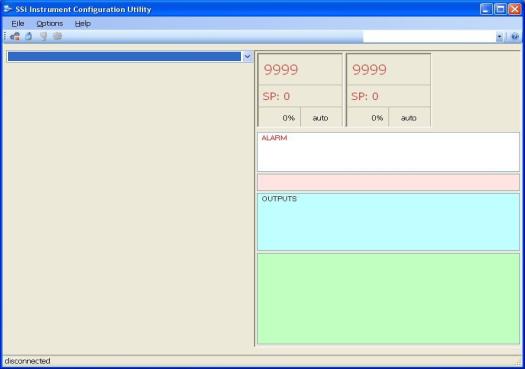The width and height of the screenshot is (525, 369).
Task: Click the OUTPUTS label in cyan panel
Action: pos(279,199)
